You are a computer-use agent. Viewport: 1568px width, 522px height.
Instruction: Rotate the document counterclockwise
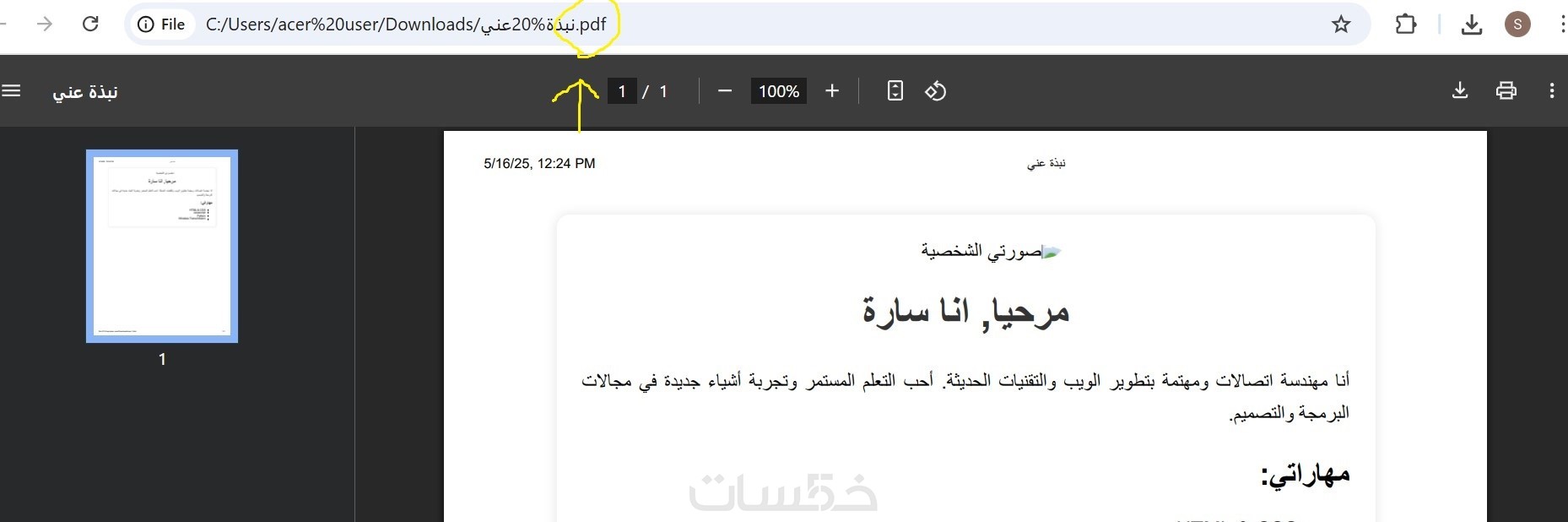[x=935, y=90]
